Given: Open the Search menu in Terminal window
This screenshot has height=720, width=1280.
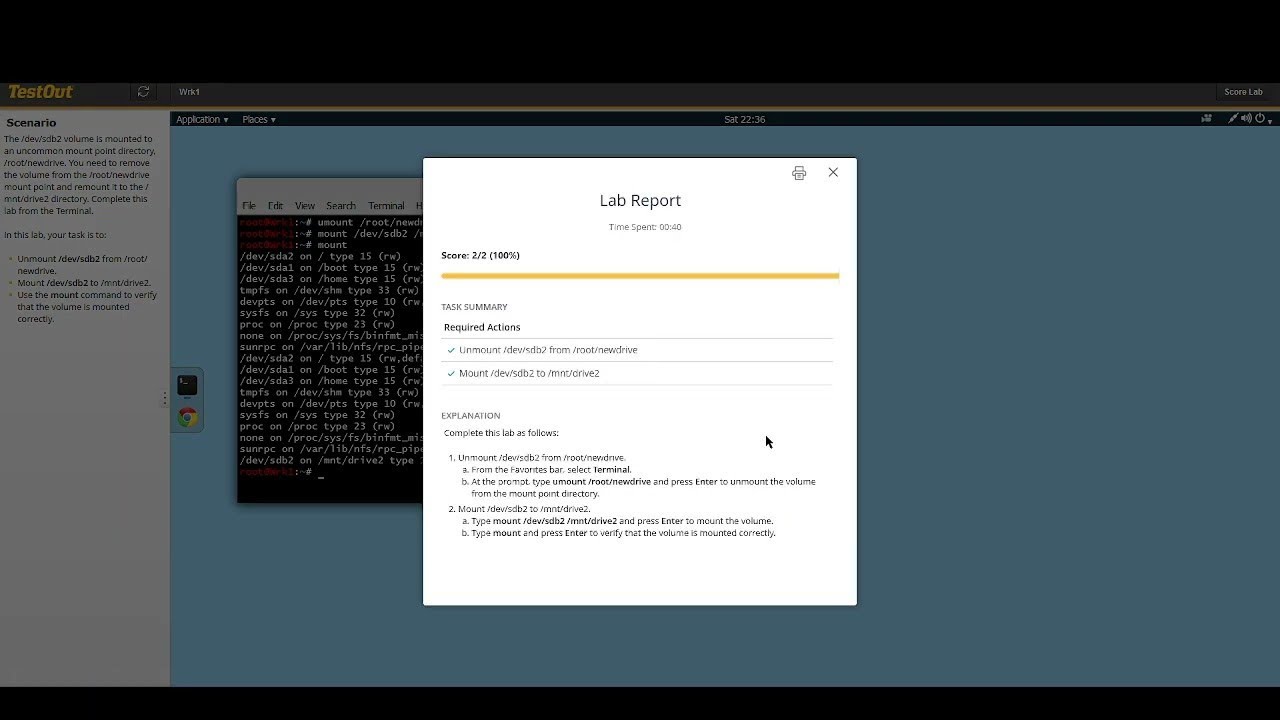Looking at the screenshot, I should click(341, 206).
